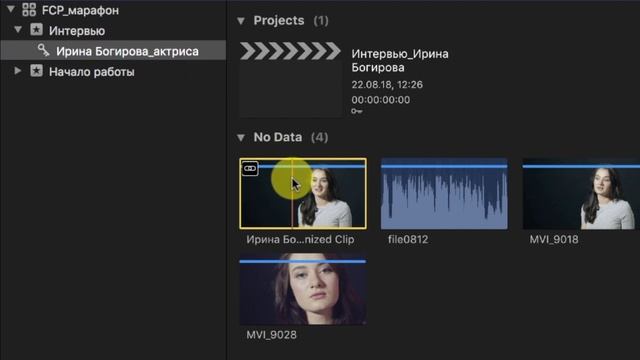Click synchronized clip badge icon on thumbnail
Image resolution: width=640 pixels, height=360 pixels.
[x=250, y=168]
